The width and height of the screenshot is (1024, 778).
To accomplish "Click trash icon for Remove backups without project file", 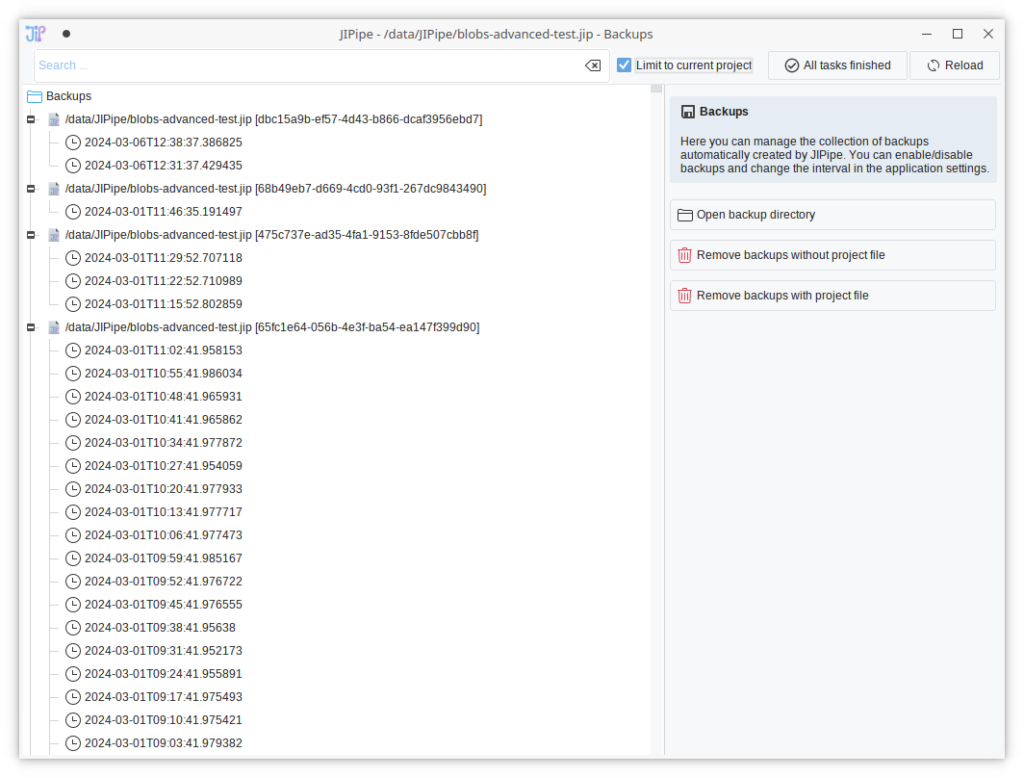I will click(x=685, y=255).
